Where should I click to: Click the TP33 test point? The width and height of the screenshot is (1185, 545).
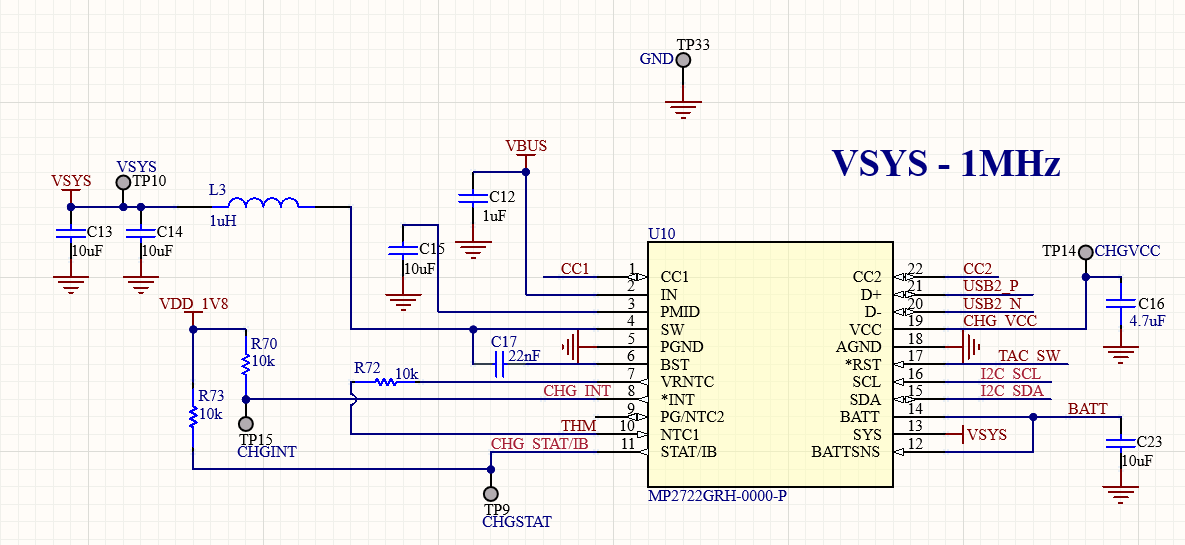(683, 61)
